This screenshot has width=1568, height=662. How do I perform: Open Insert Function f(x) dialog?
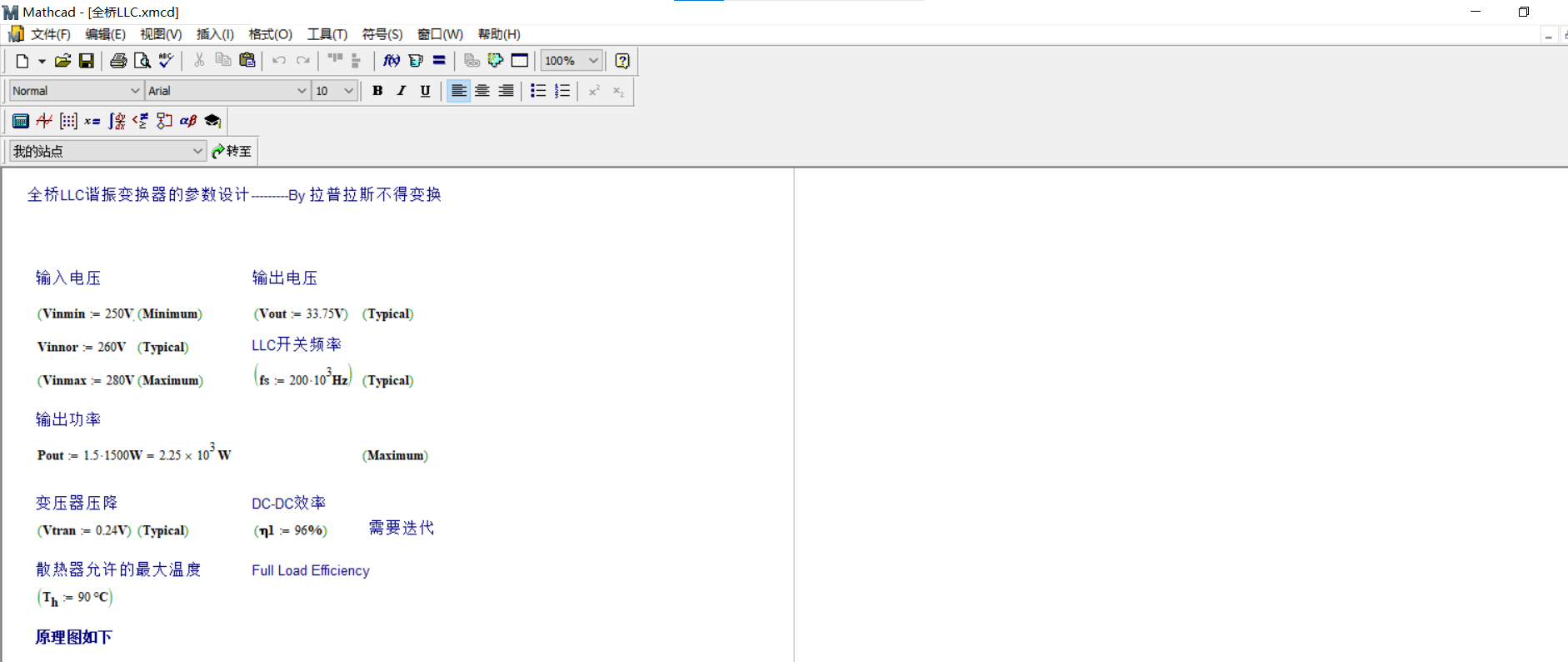pyautogui.click(x=392, y=61)
